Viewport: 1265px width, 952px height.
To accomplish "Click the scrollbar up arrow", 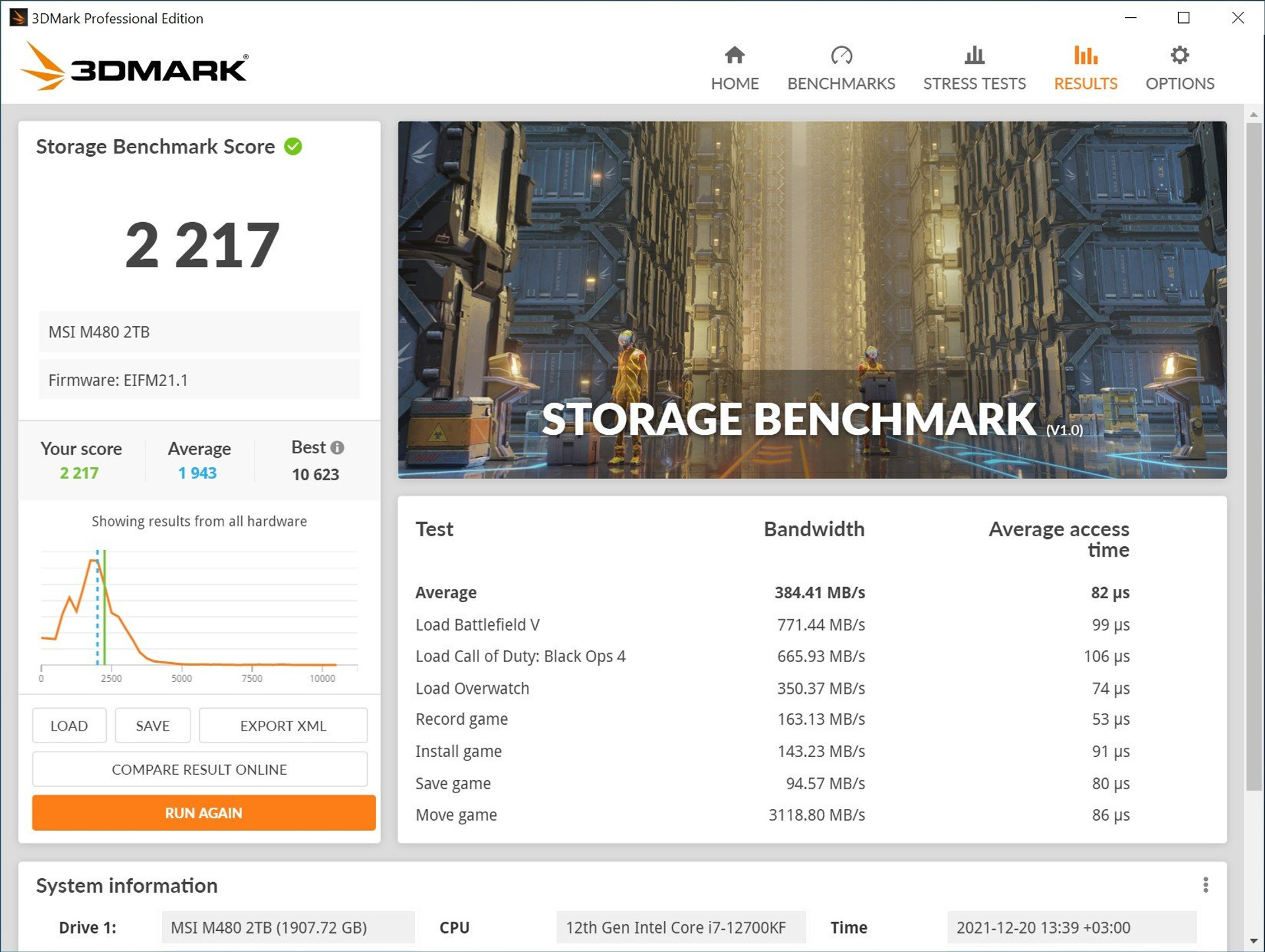I will [1253, 115].
